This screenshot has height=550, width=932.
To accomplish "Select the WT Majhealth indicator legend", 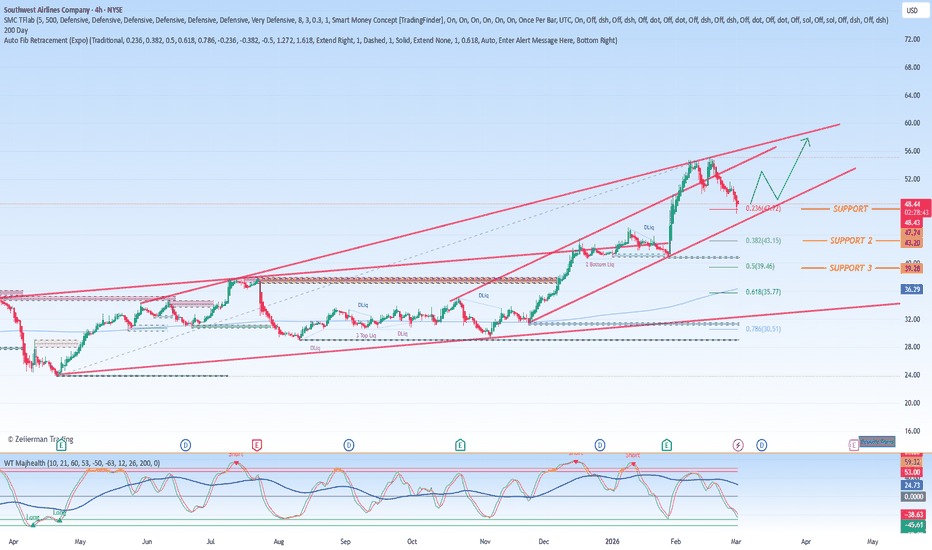I will click(82, 463).
